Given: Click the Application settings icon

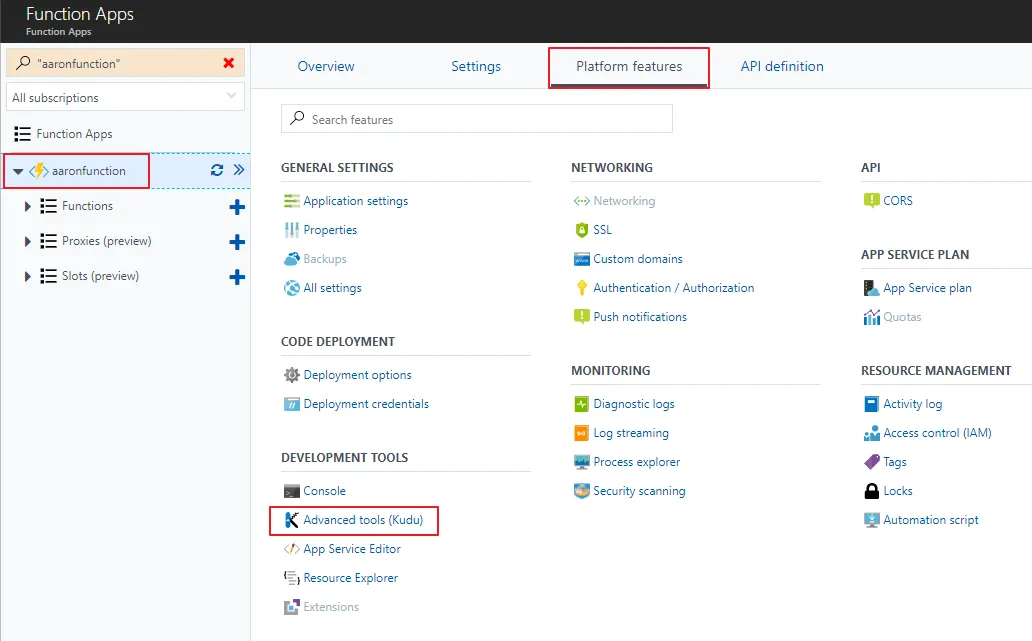Looking at the screenshot, I should point(292,201).
